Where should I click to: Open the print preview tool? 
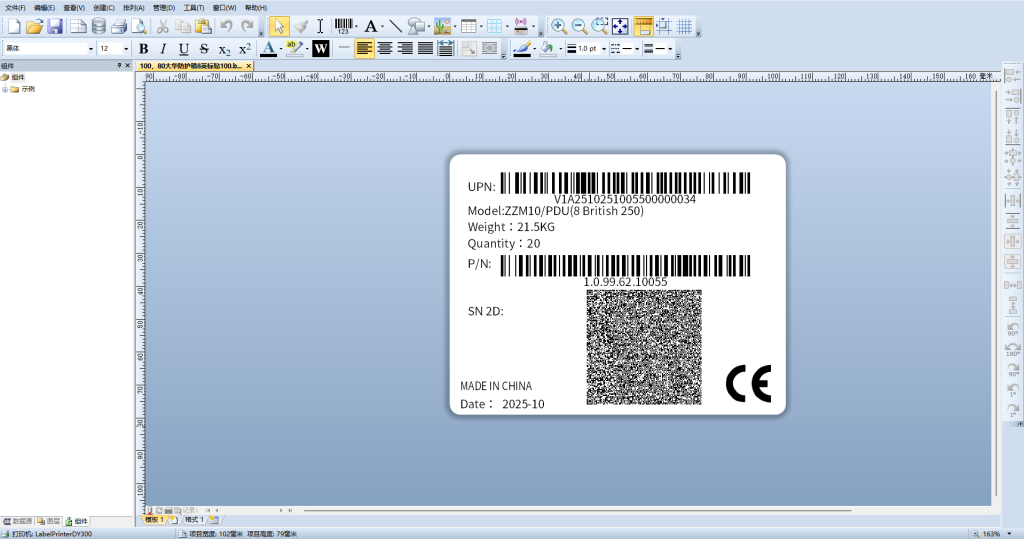[x=139, y=26]
